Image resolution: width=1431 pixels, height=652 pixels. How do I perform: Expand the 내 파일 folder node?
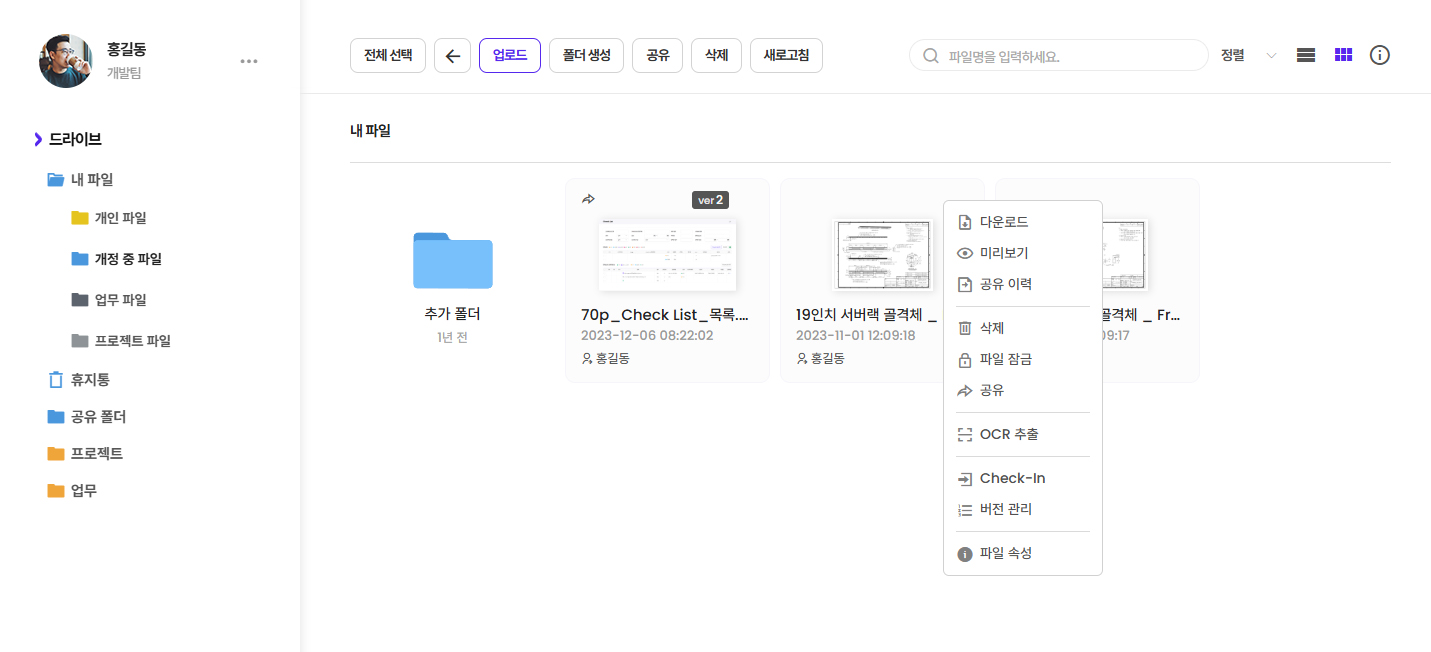[x=55, y=180]
